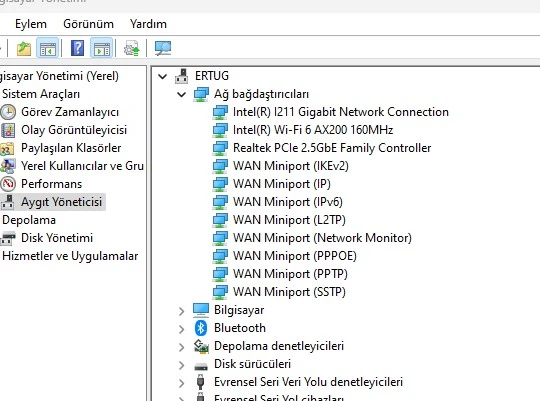The width and height of the screenshot is (540, 401).
Task: Click the Bilgisayar monitor icon
Action: point(201,310)
